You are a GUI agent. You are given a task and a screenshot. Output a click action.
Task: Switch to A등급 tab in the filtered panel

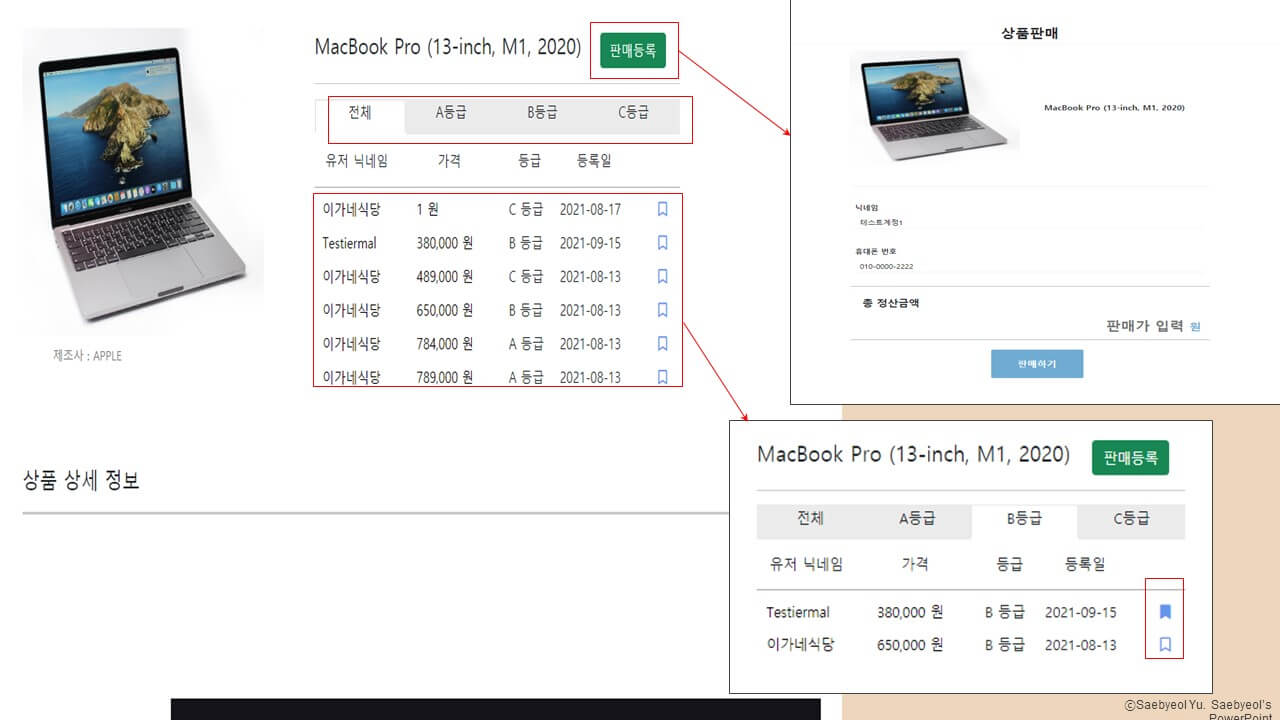(x=917, y=519)
